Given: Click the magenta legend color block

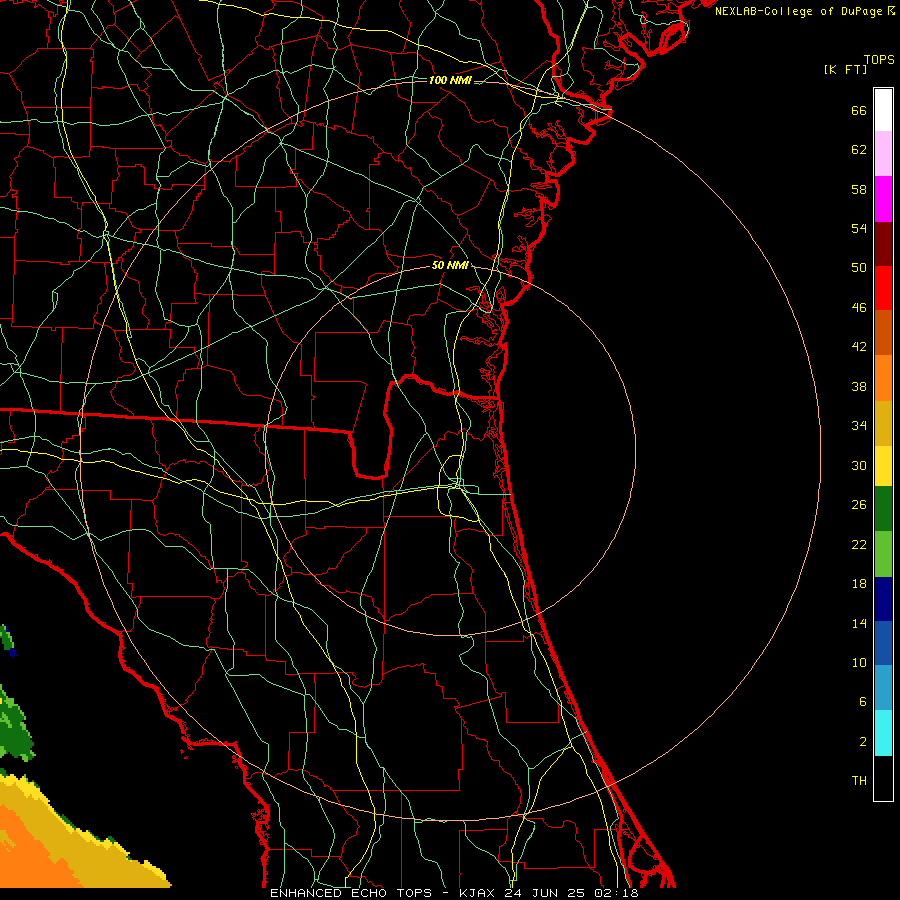Looking at the screenshot, I should pos(883,199).
